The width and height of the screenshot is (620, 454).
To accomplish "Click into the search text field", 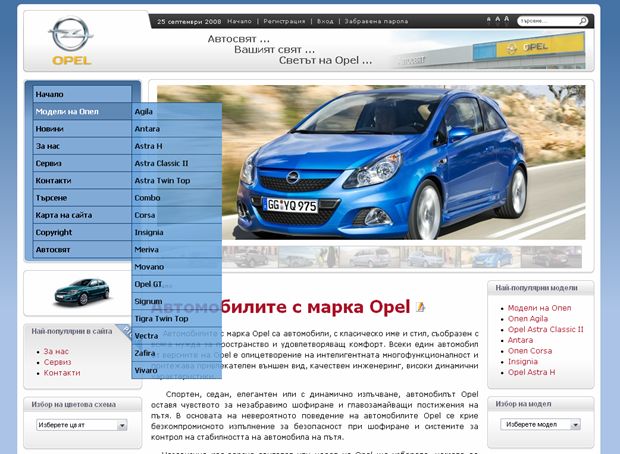I will click(x=548, y=21).
